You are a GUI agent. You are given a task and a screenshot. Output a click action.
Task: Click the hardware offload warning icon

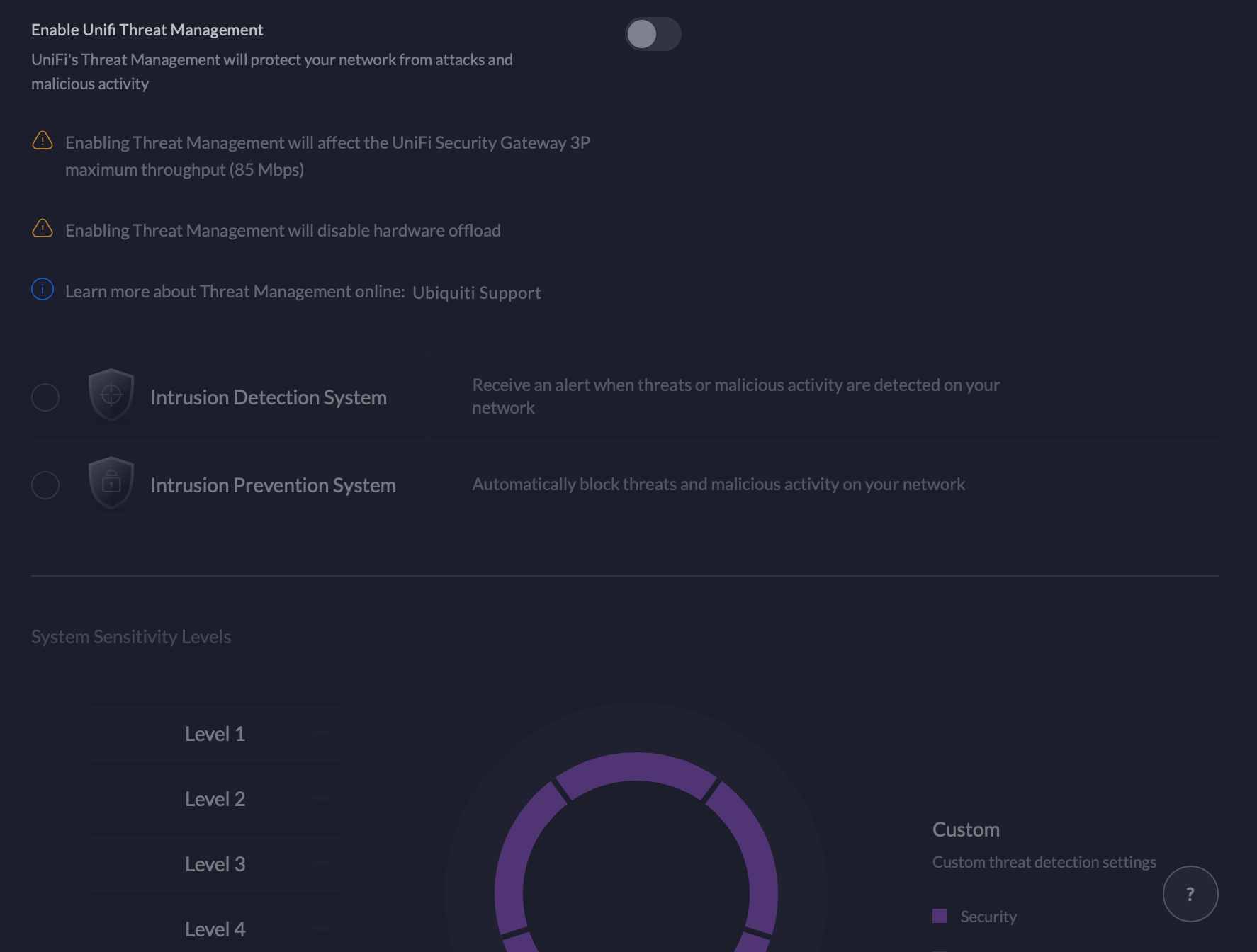(43, 229)
